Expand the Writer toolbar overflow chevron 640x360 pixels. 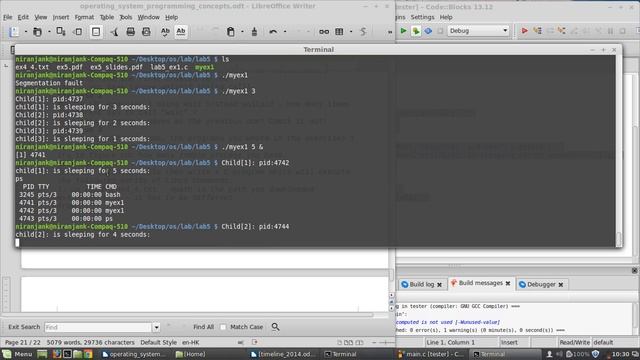[x=390, y=31]
